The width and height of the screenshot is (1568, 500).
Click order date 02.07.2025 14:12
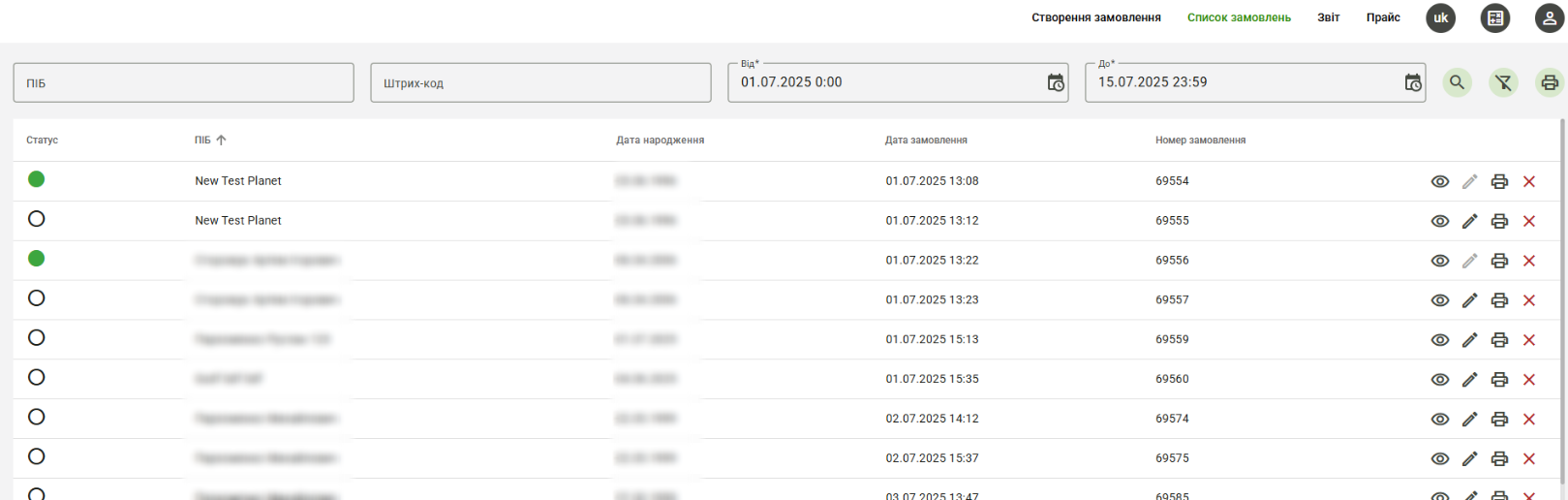(932, 419)
